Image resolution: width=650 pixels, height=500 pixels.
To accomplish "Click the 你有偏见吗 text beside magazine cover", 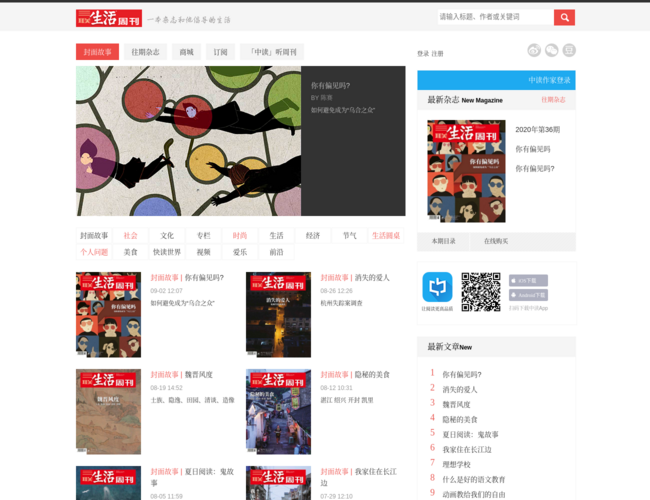I will tap(533, 149).
